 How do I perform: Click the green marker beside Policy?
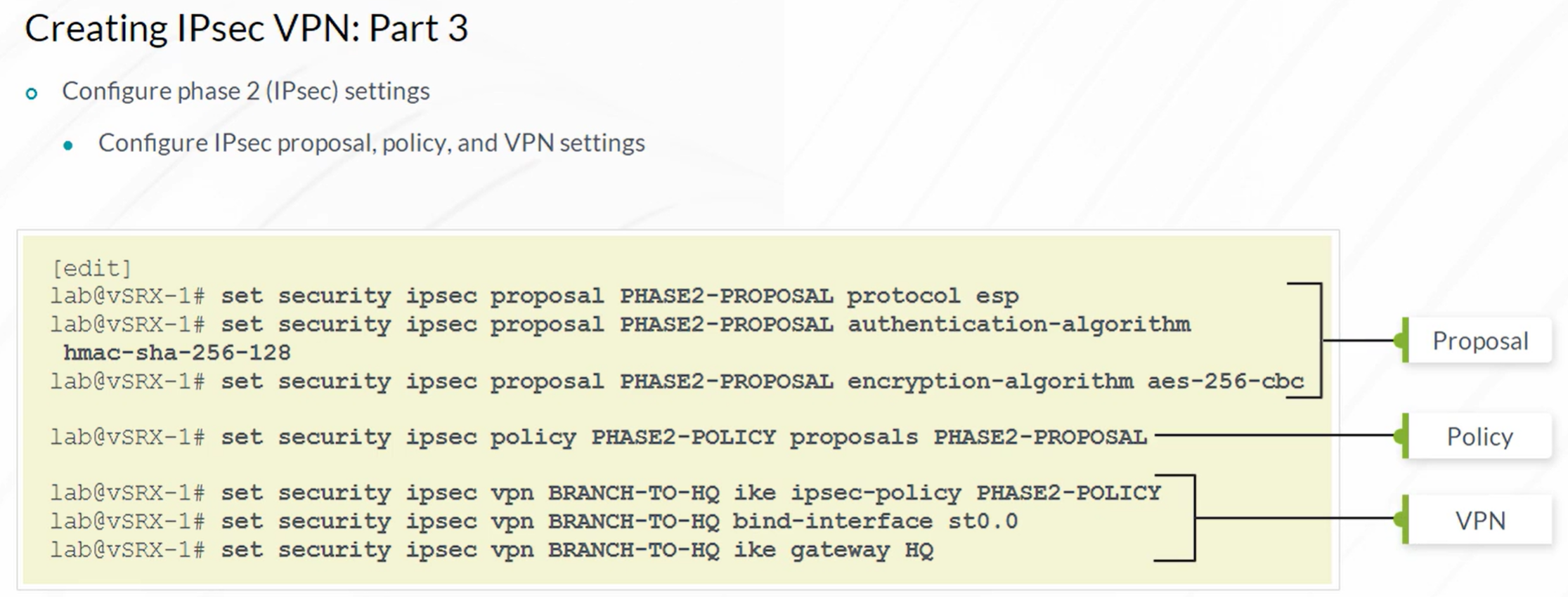(x=1402, y=436)
